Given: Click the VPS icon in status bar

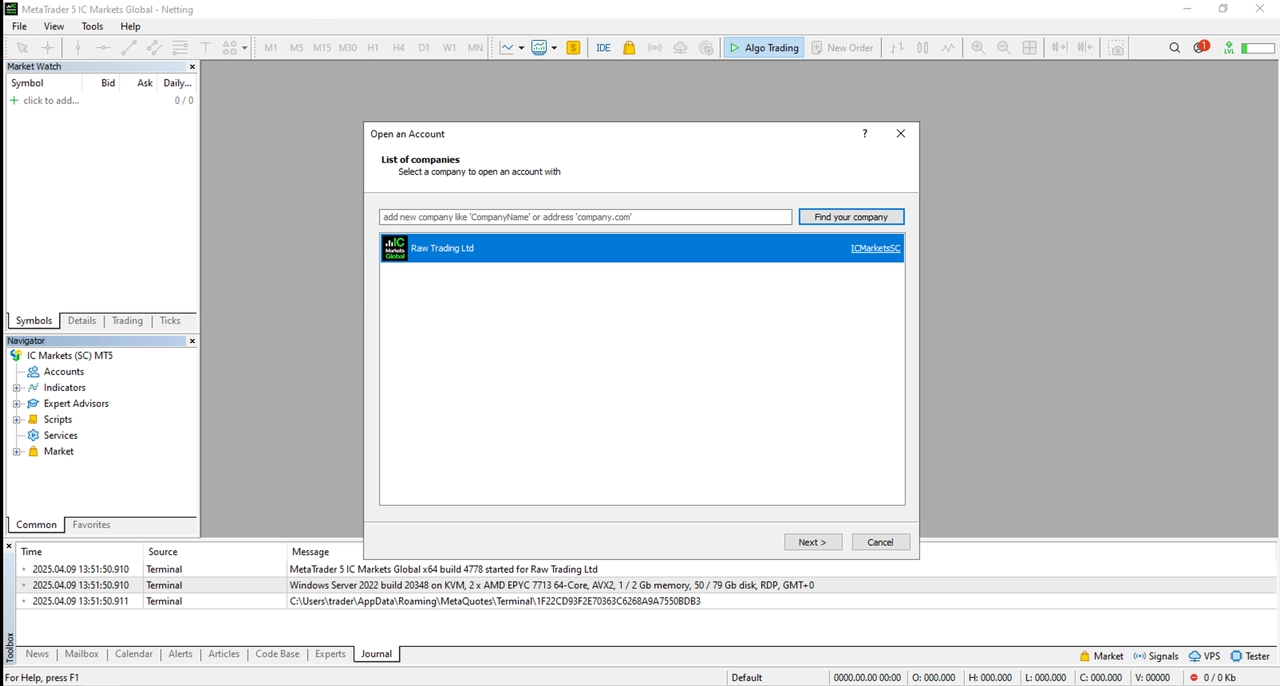Looking at the screenshot, I should [x=1204, y=656].
